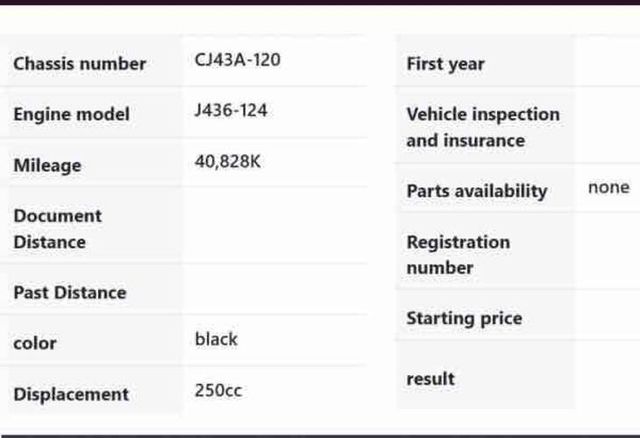
Task: Click the Document Distance label
Action: click(x=57, y=229)
